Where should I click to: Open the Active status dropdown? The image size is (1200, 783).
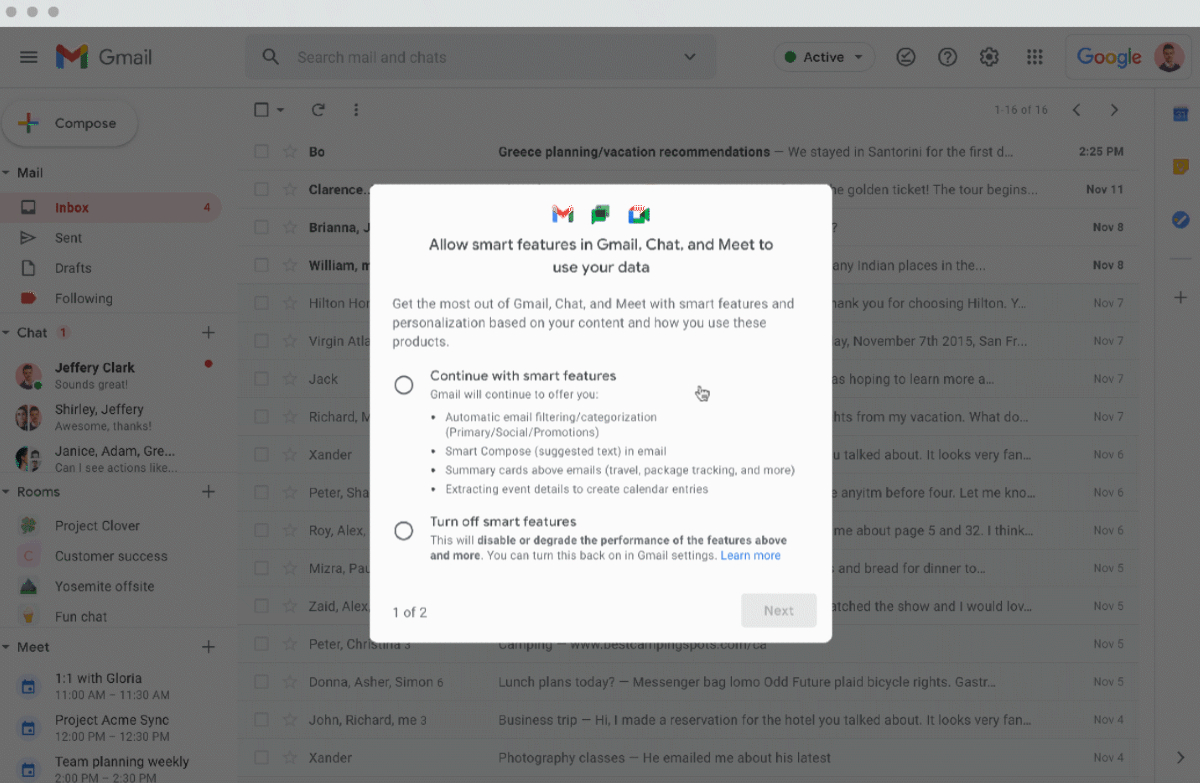click(824, 57)
